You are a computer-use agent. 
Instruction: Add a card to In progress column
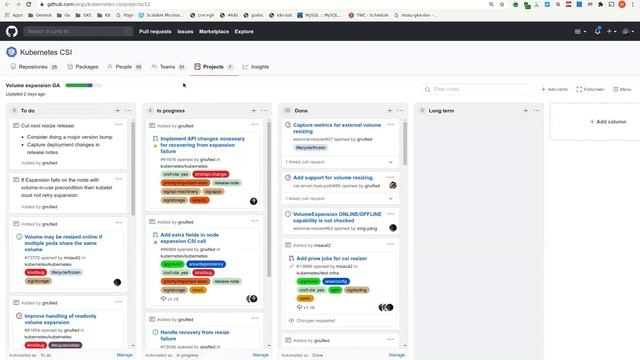pos(253,111)
